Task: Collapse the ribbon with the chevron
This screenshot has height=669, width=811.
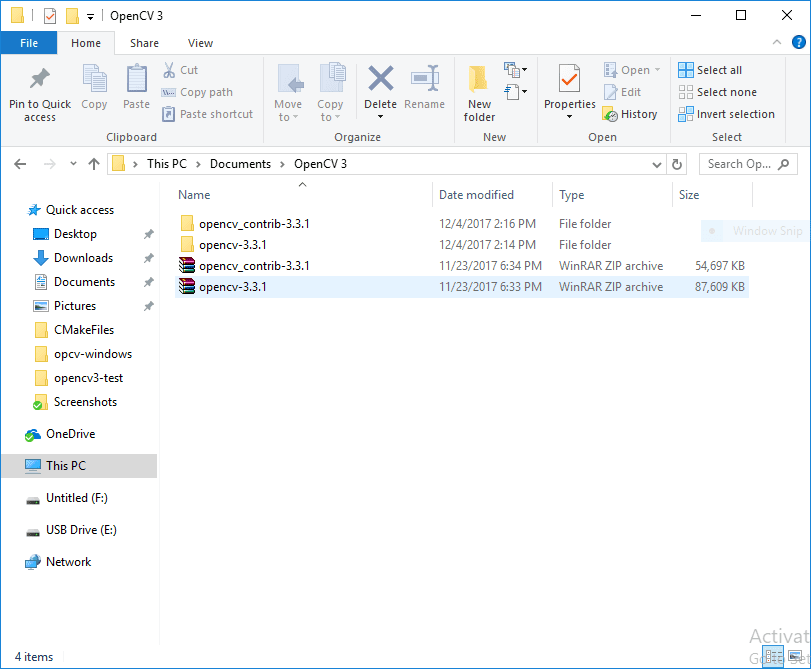Action: point(777,42)
